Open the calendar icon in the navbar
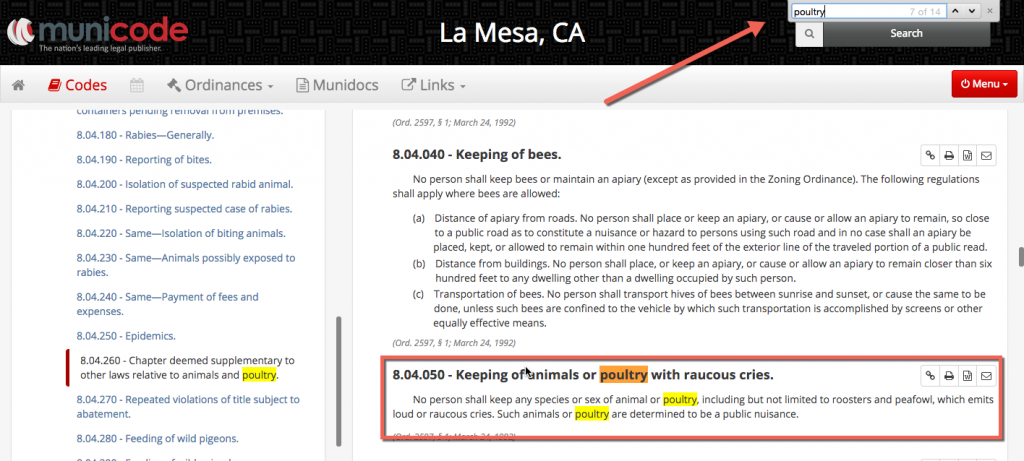 [x=137, y=85]
